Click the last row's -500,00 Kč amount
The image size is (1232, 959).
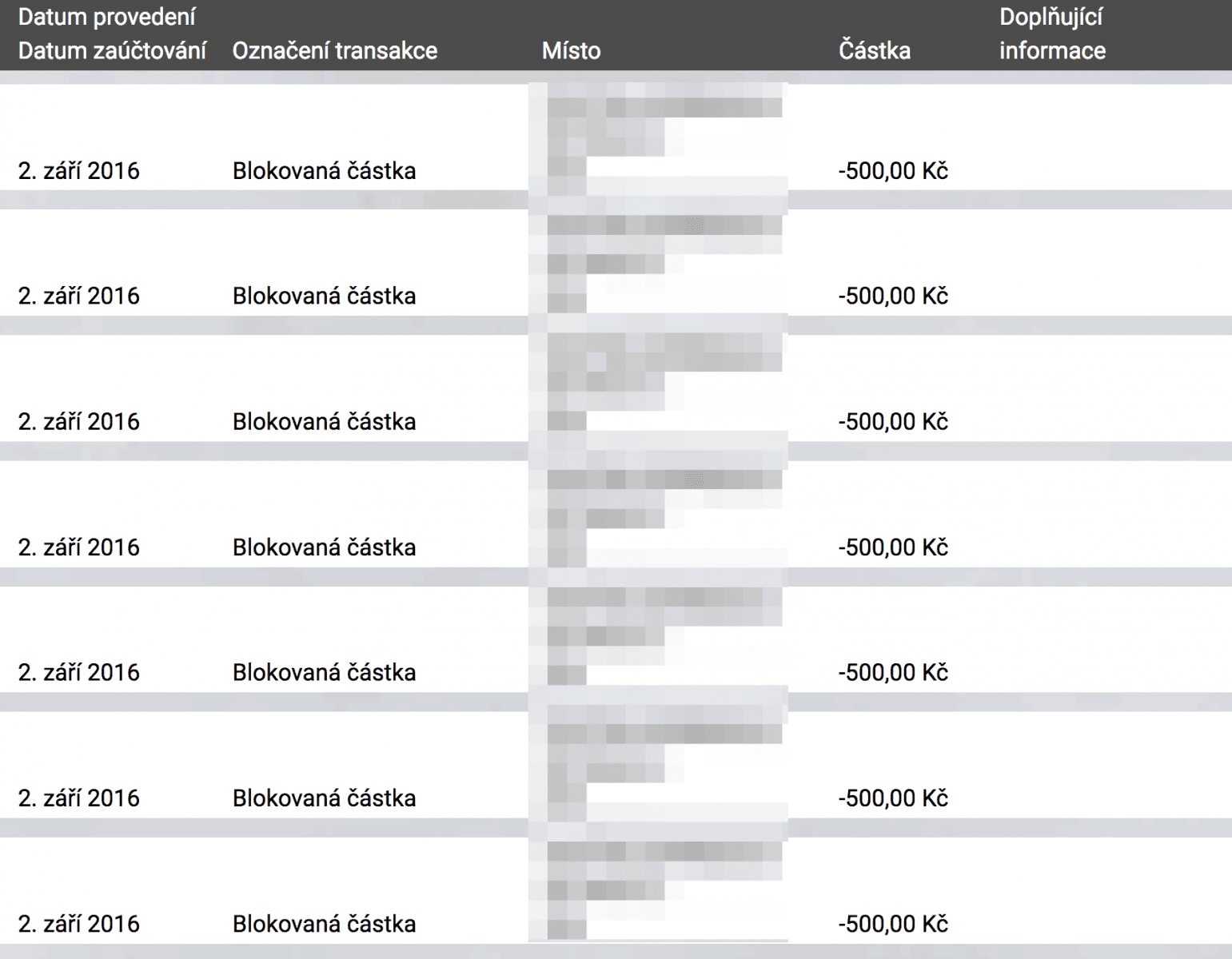pyautogui.click(x=893, y=924)
